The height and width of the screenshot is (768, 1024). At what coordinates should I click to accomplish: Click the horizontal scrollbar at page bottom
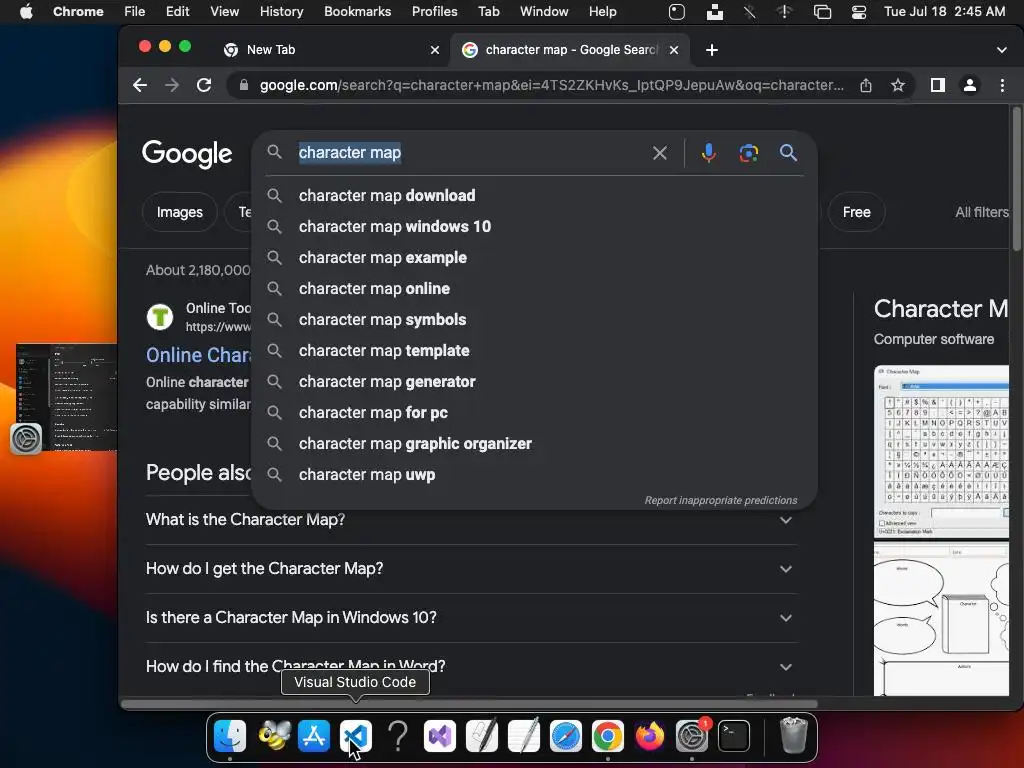[x=470, y=704]
